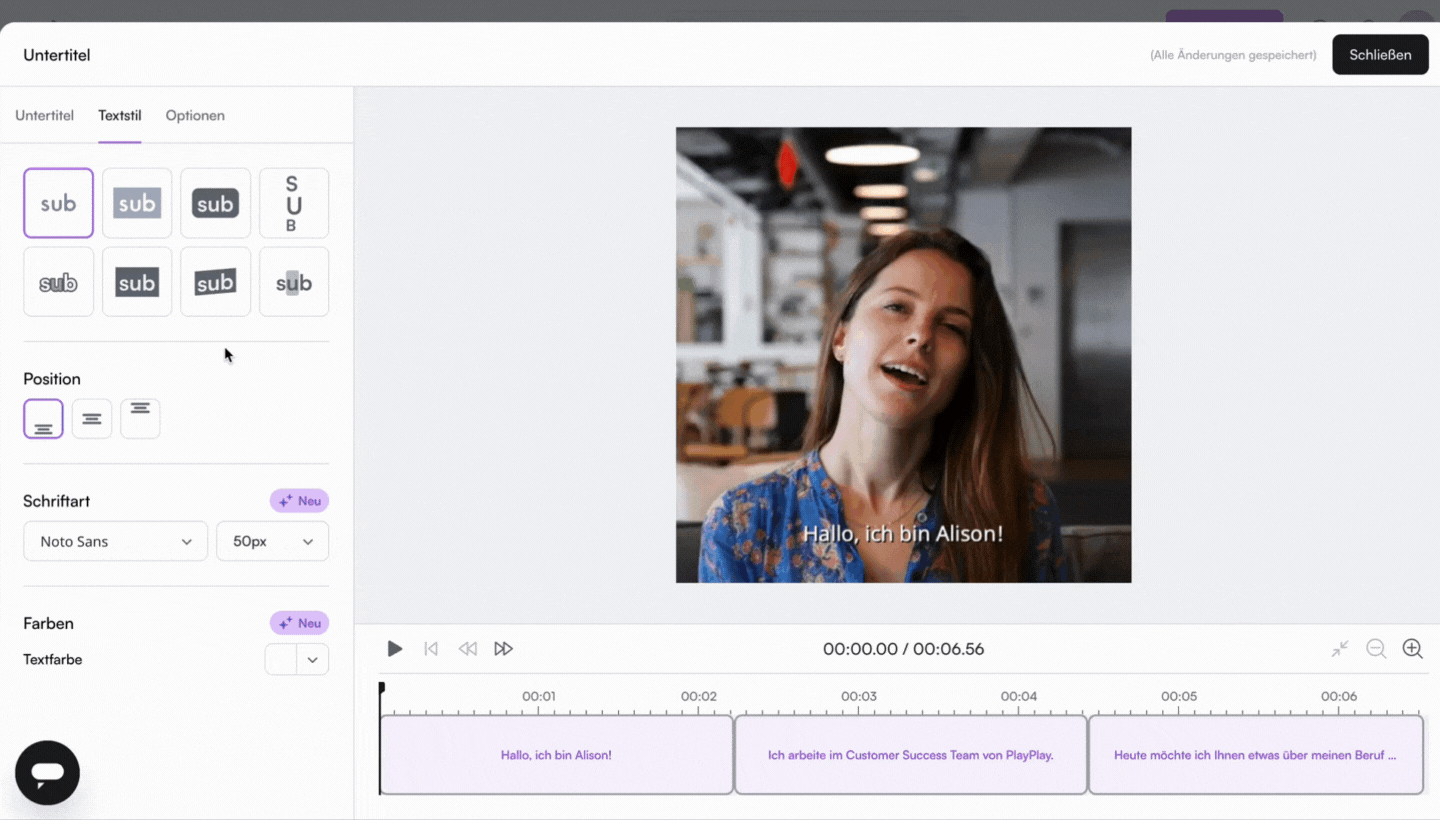
Task: Click the 00:00.00 / 00:06.56 timecode display
Action: 903,649
